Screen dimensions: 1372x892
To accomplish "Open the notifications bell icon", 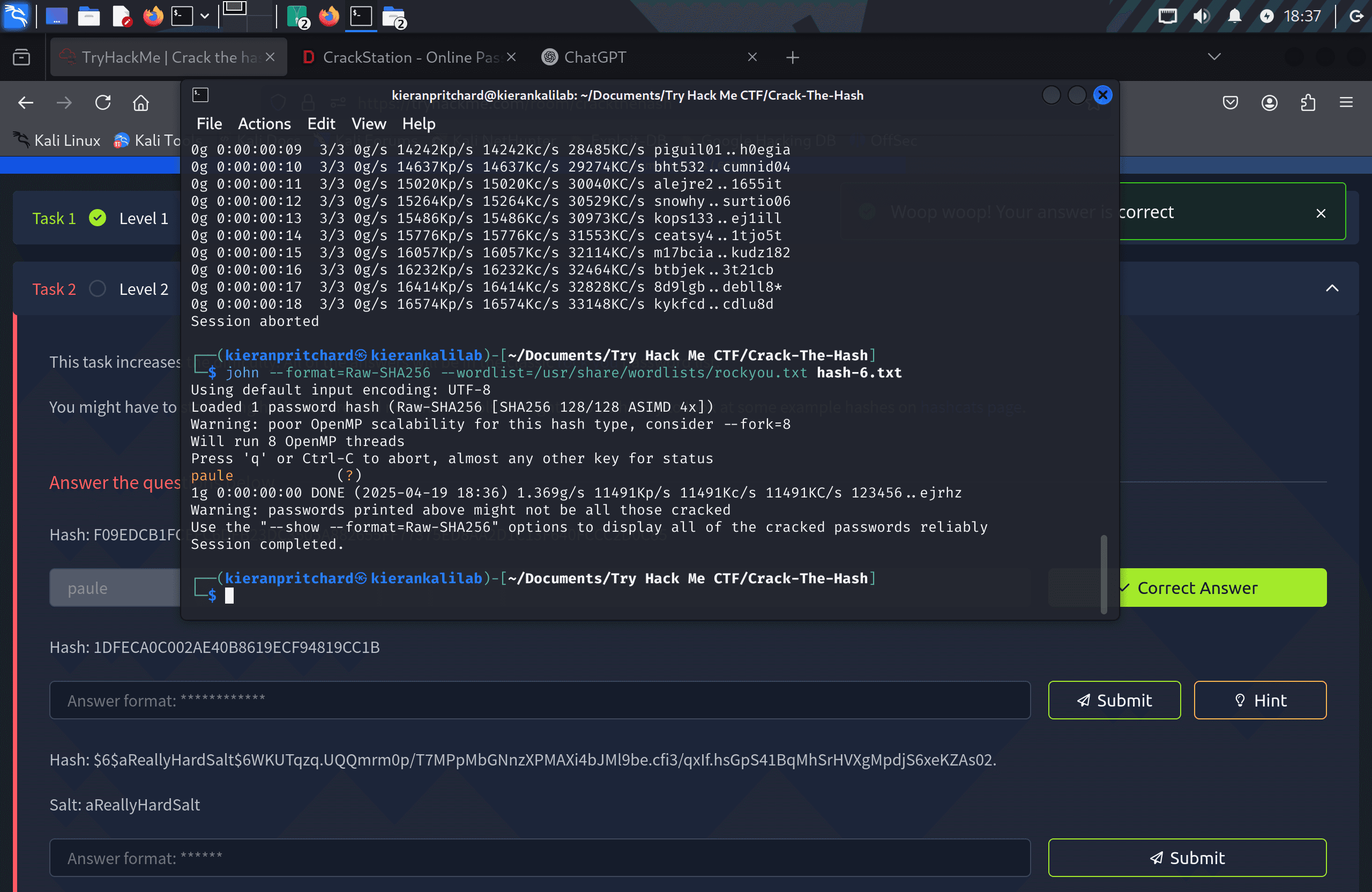I will (1234, 16).
